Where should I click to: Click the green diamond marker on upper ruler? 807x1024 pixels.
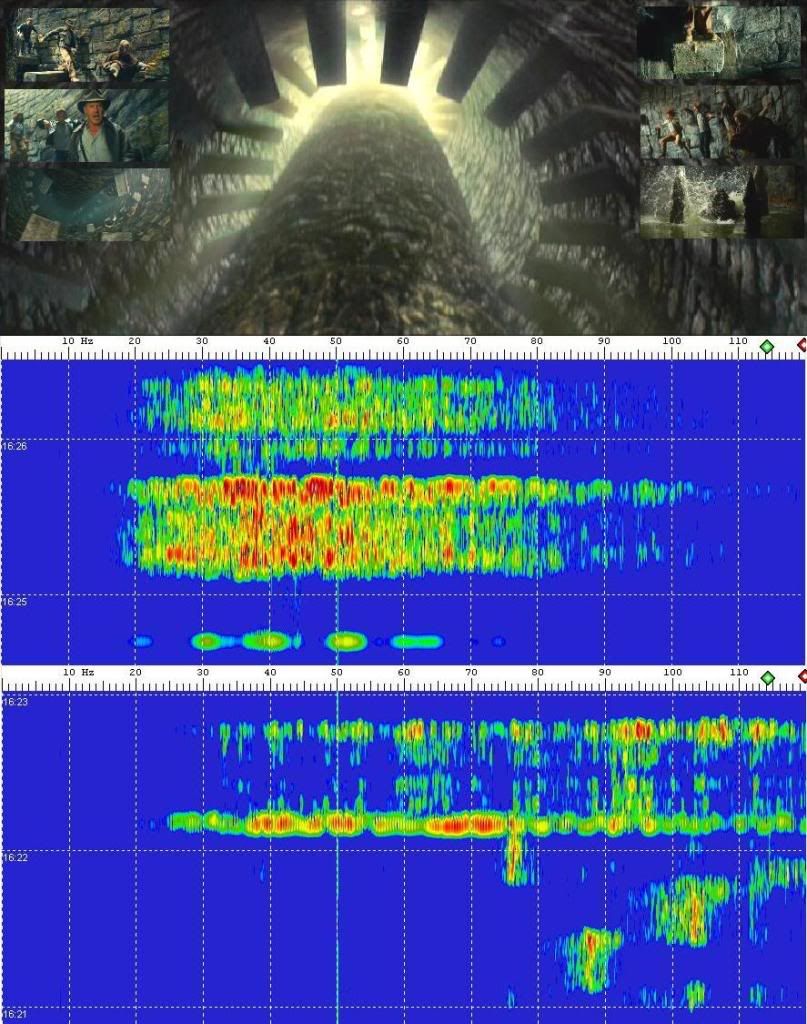(767, 346)
